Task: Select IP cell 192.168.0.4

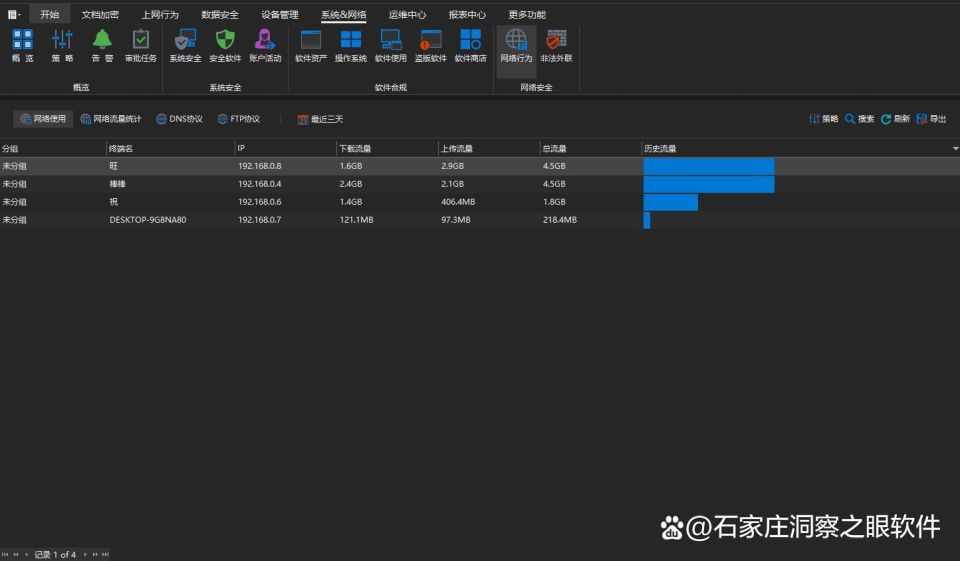Action: point(260,184)
